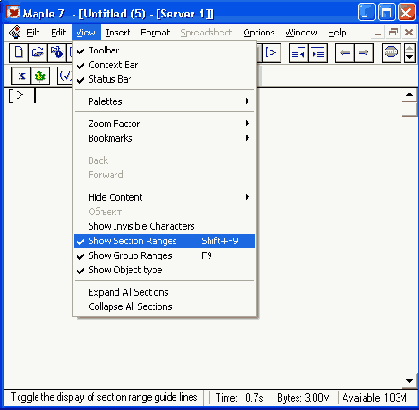Close the open View menu

tap(86, 32)
